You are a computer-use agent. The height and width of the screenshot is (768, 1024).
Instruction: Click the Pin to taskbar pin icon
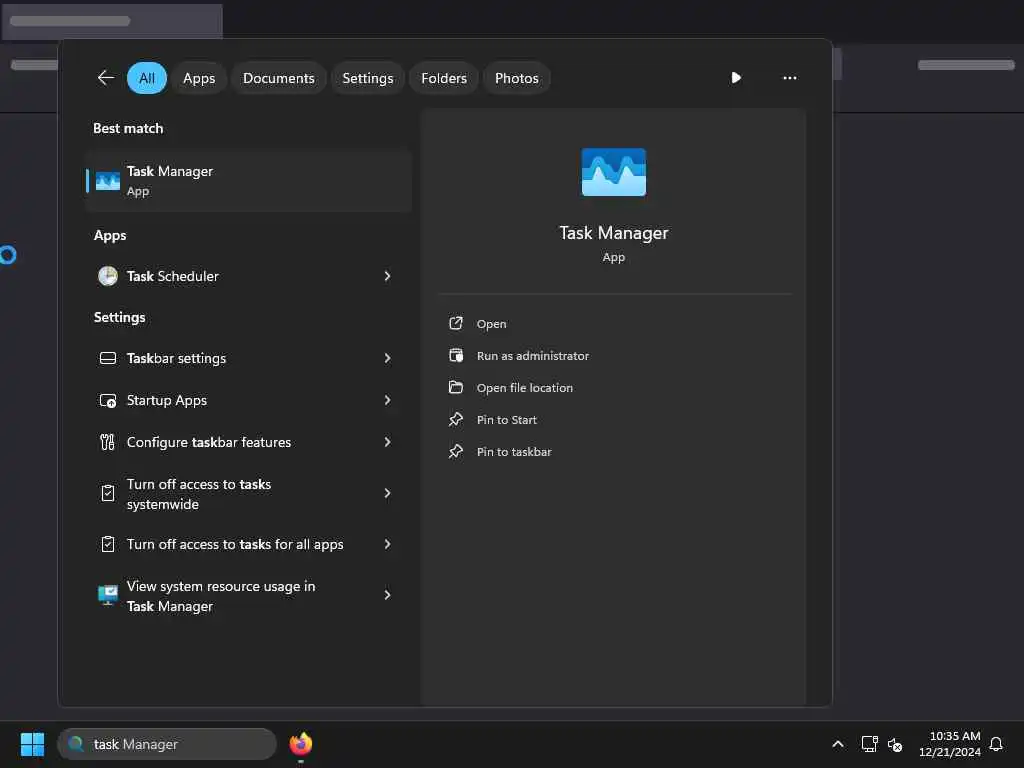(x=456, y=451)
